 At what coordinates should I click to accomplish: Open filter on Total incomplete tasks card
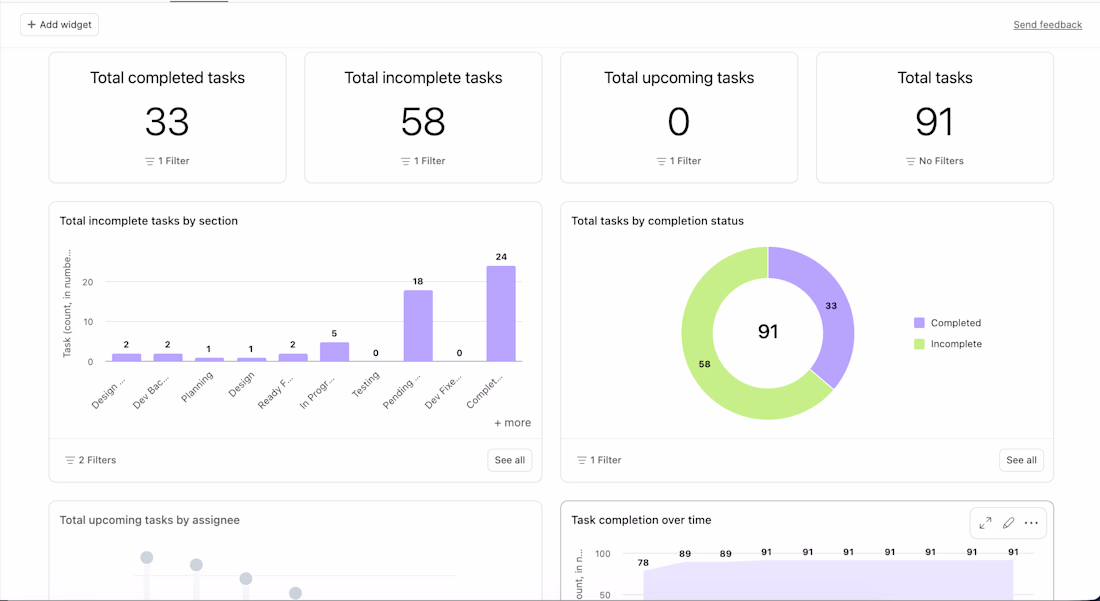423,161
